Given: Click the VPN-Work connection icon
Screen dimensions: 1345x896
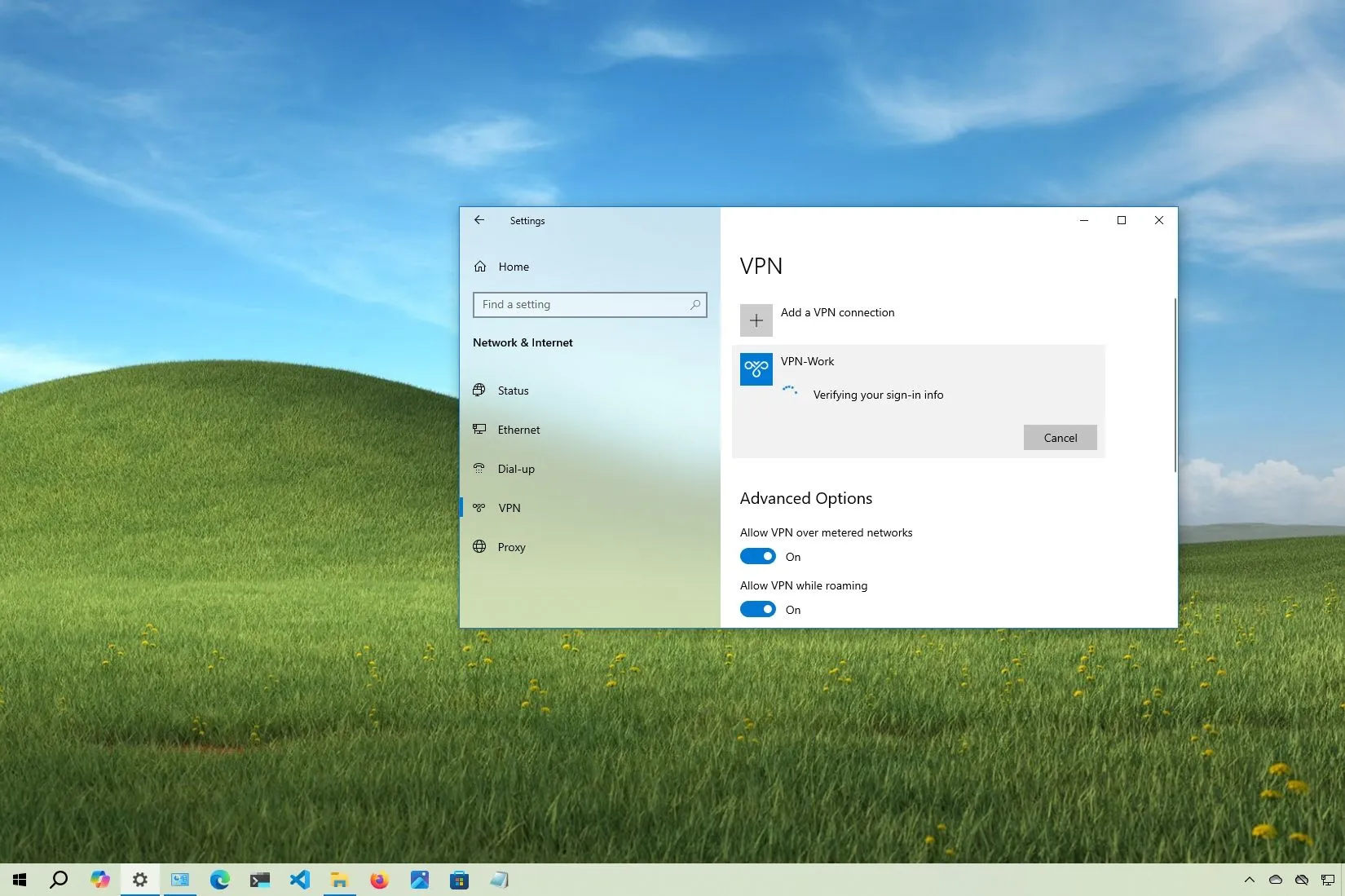Looking at the screenshot, I should (x=755, y=369).
